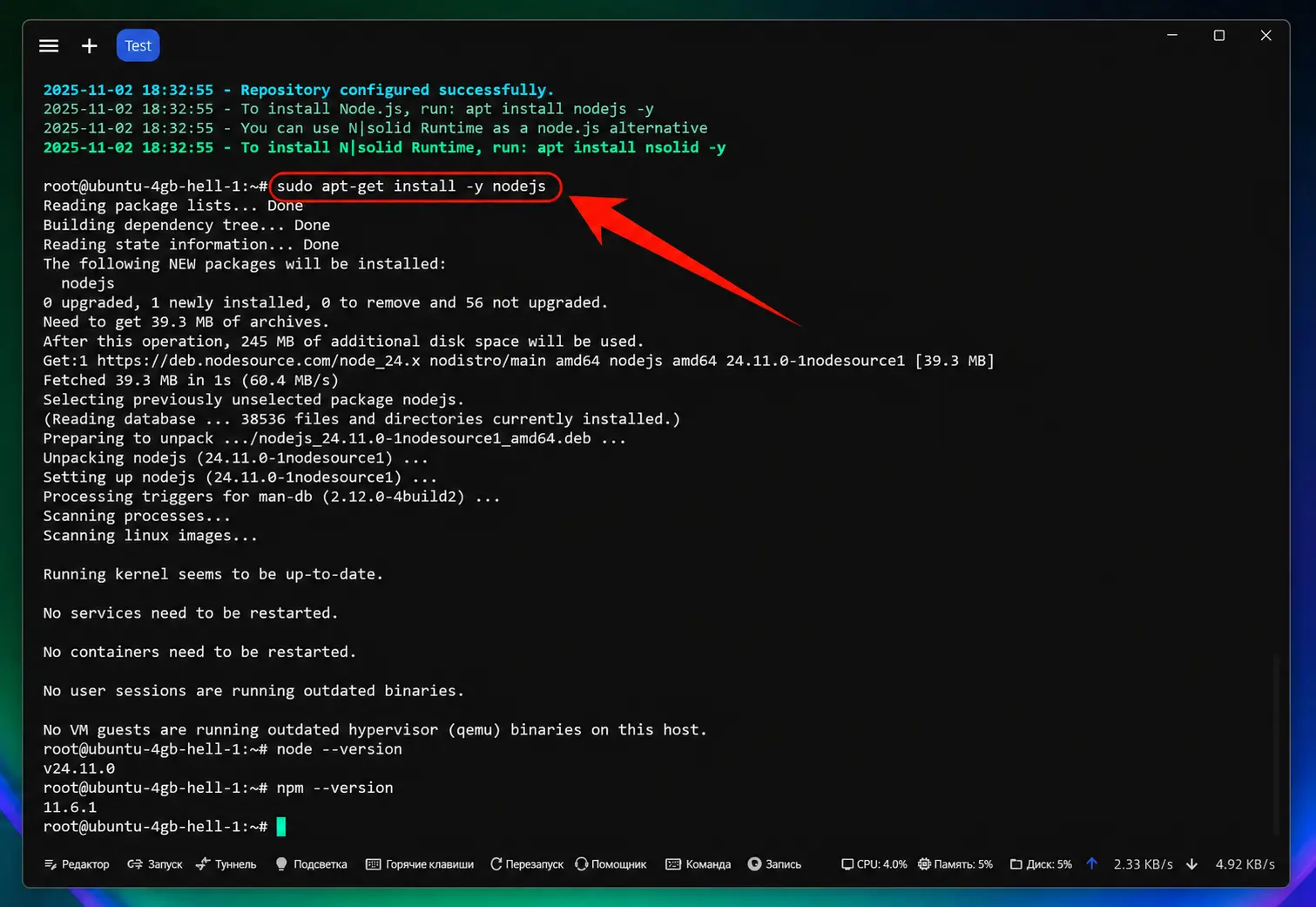Click the terminal vertical scrollbar

(1276, 745)
